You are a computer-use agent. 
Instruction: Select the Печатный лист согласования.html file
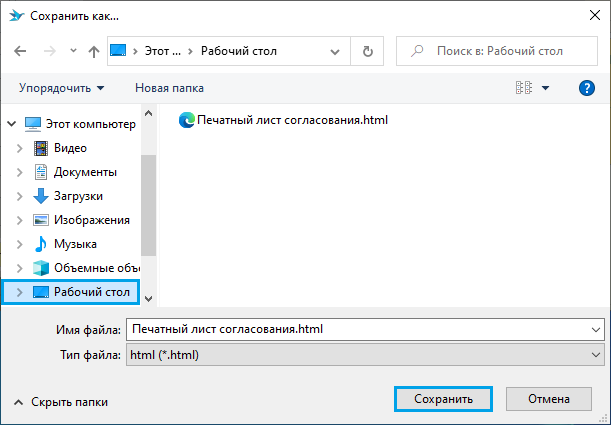click(291, 120)
